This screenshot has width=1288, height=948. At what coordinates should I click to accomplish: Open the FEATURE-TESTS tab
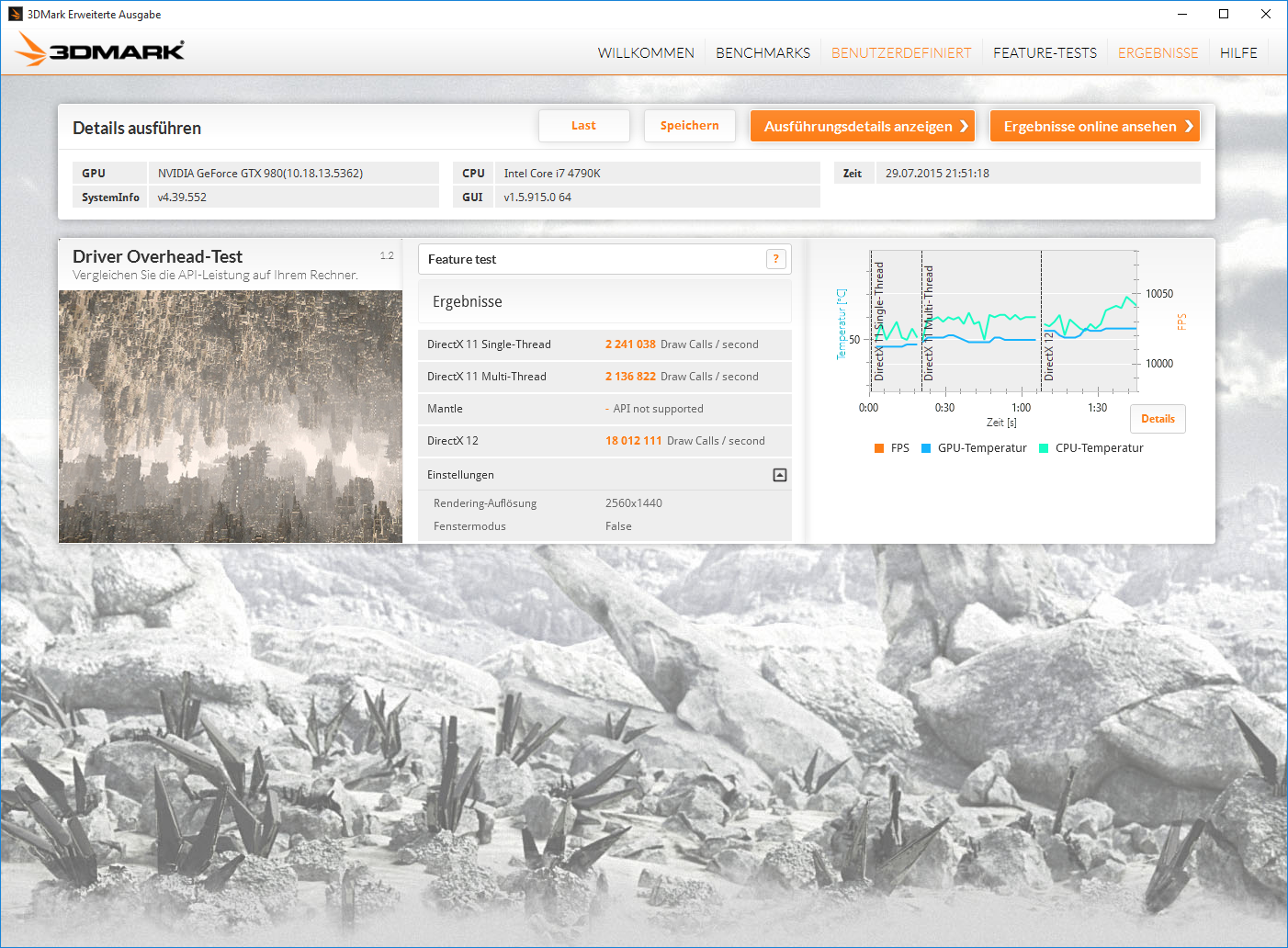tap(1045, 53)
